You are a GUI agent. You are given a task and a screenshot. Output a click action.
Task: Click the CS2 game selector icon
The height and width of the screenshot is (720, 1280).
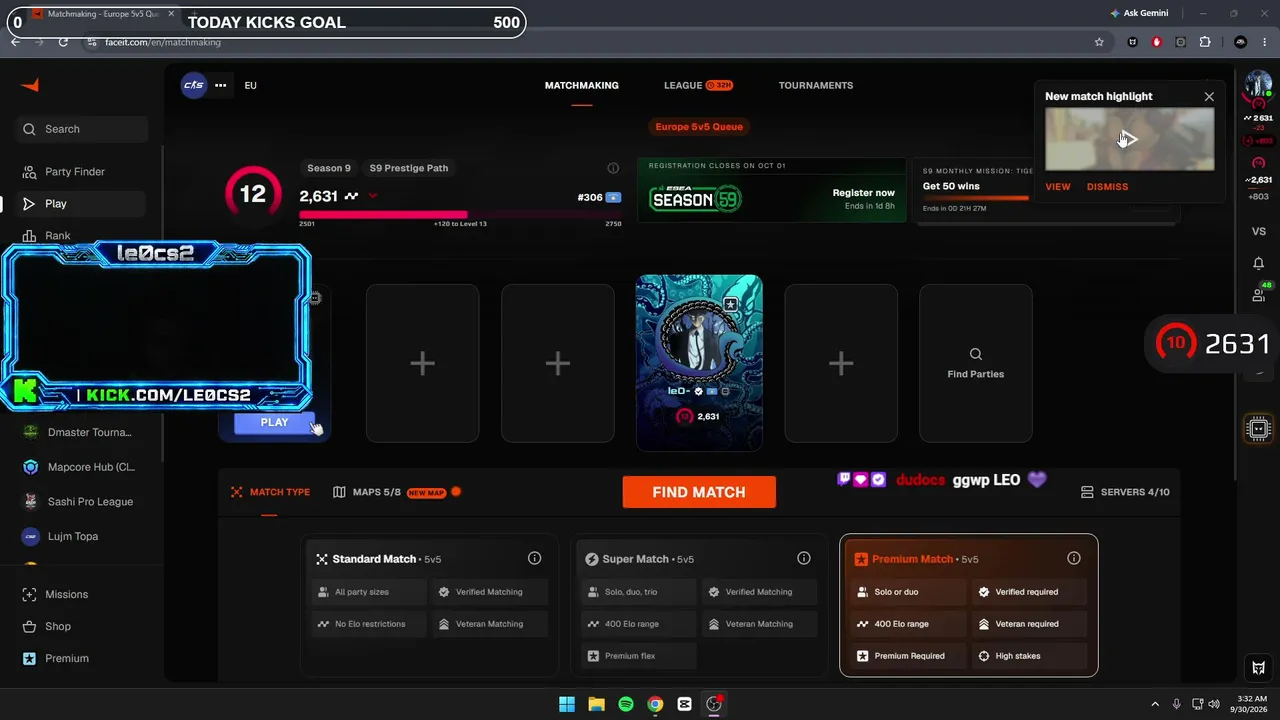click(x=193, y=85)
